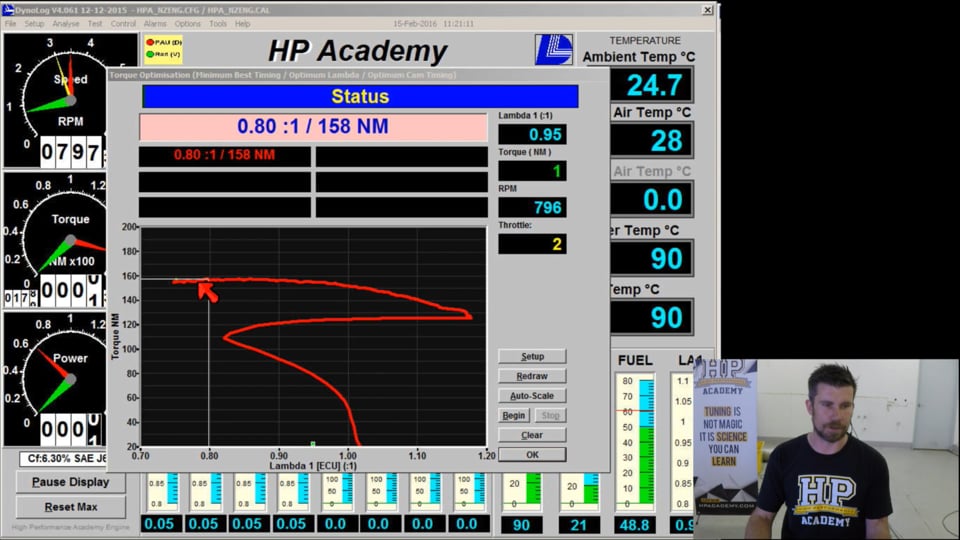Screen dimensions: 960x540
Task: Click the Cf:6.30% SAE correction field
Action: pyautogui.click(x=63, y=458)
